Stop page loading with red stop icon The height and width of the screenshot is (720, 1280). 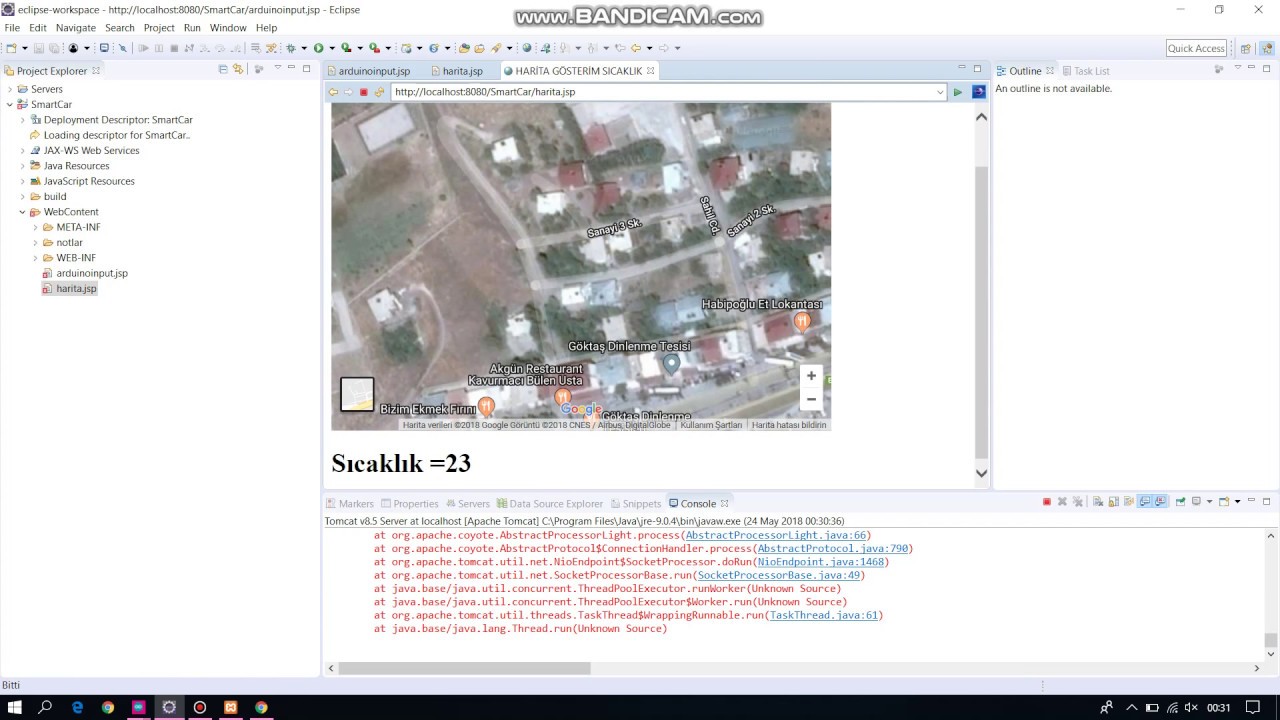click(x=364, y=92)
